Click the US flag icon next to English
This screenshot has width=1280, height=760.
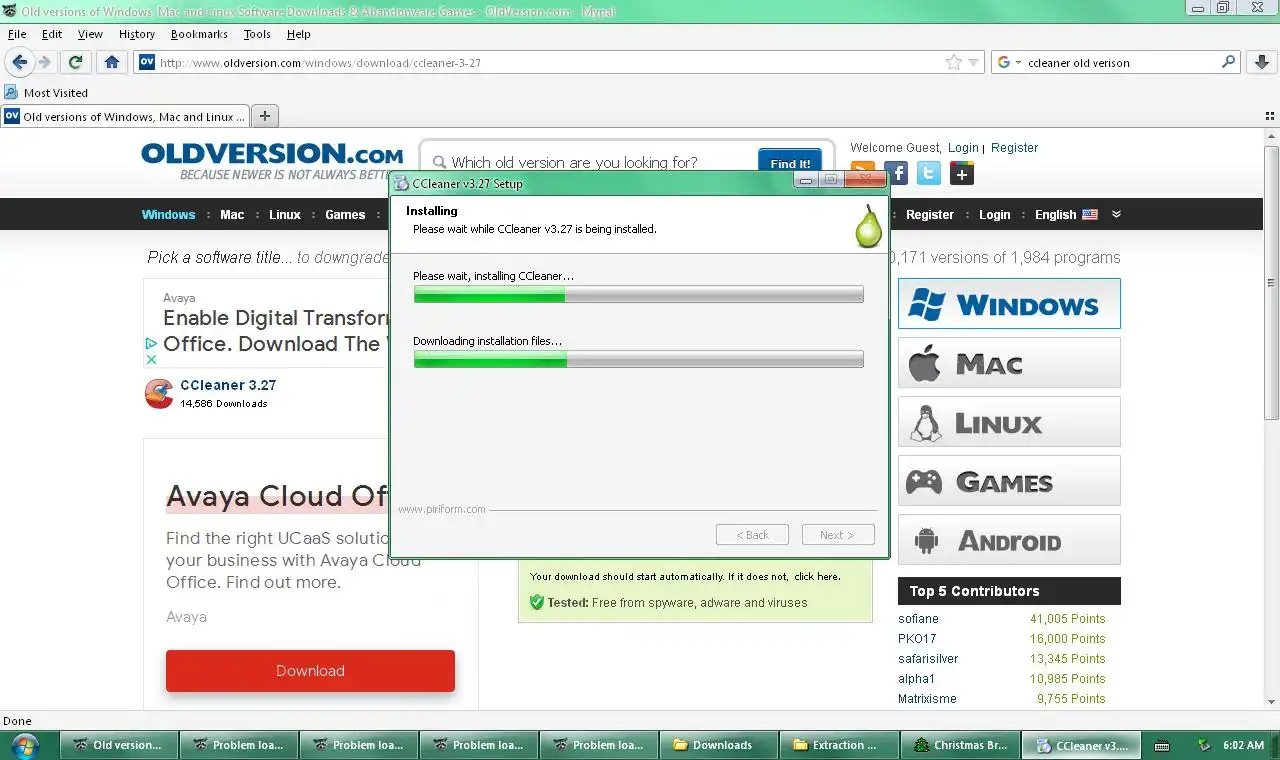pyautogui.click(x=1090, y=214)
